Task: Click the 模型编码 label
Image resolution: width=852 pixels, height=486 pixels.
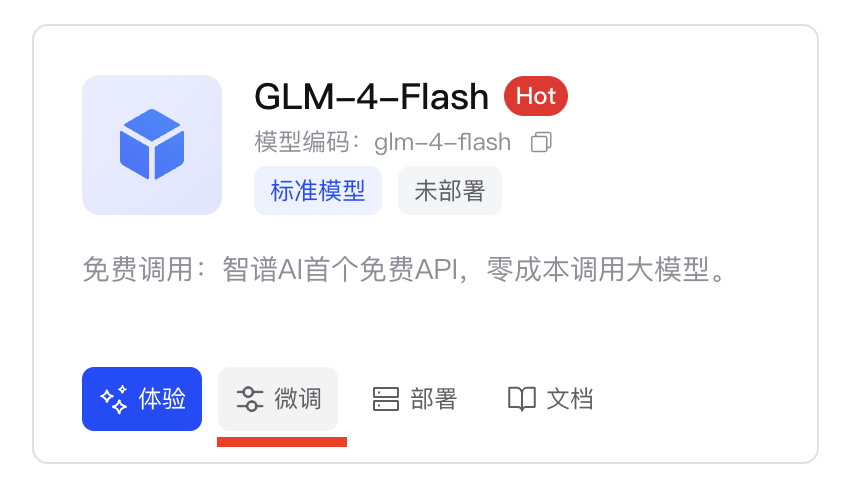Action: coord(302,142)
